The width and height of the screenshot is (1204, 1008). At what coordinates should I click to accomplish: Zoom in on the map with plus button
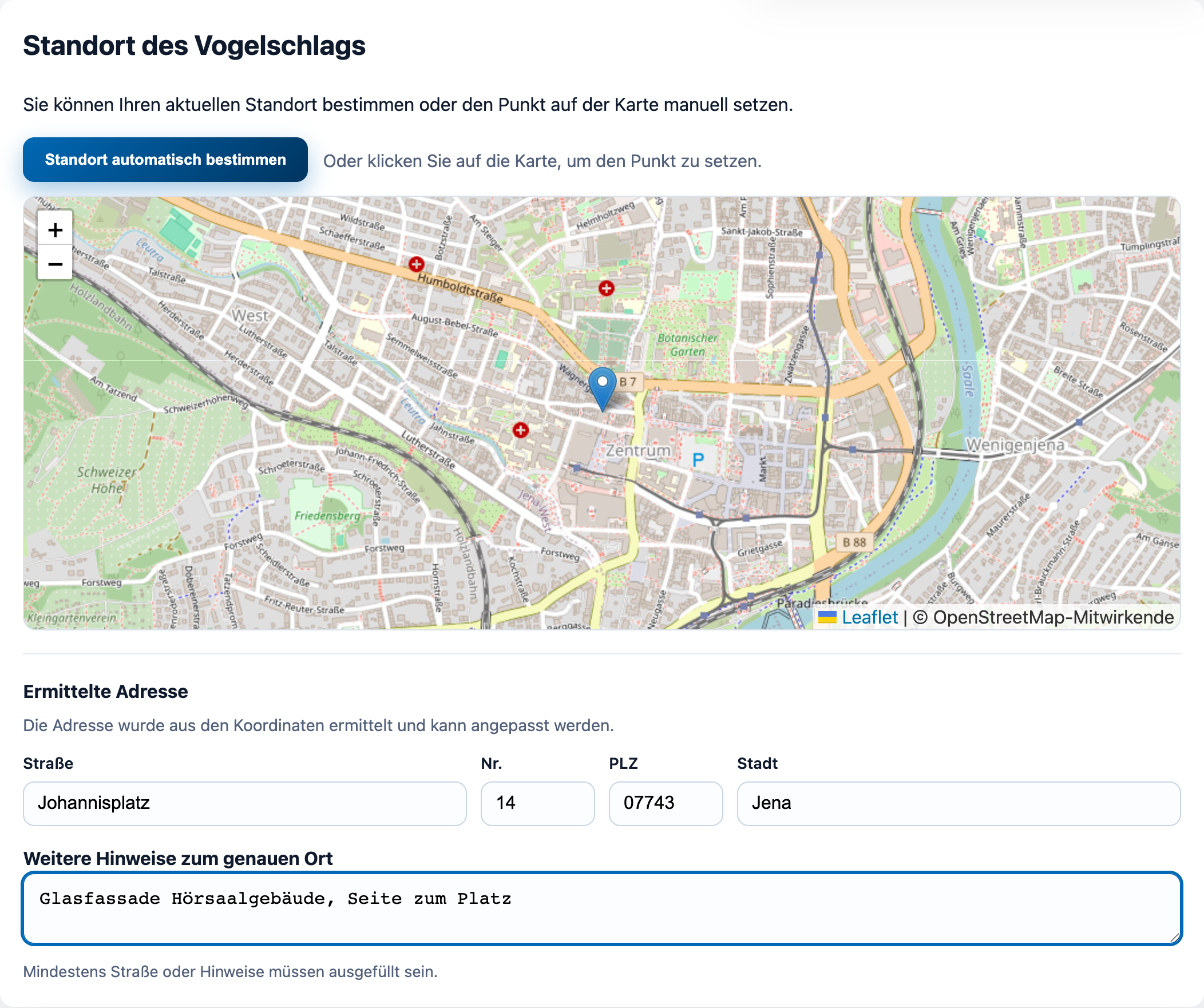click(55, 229)
